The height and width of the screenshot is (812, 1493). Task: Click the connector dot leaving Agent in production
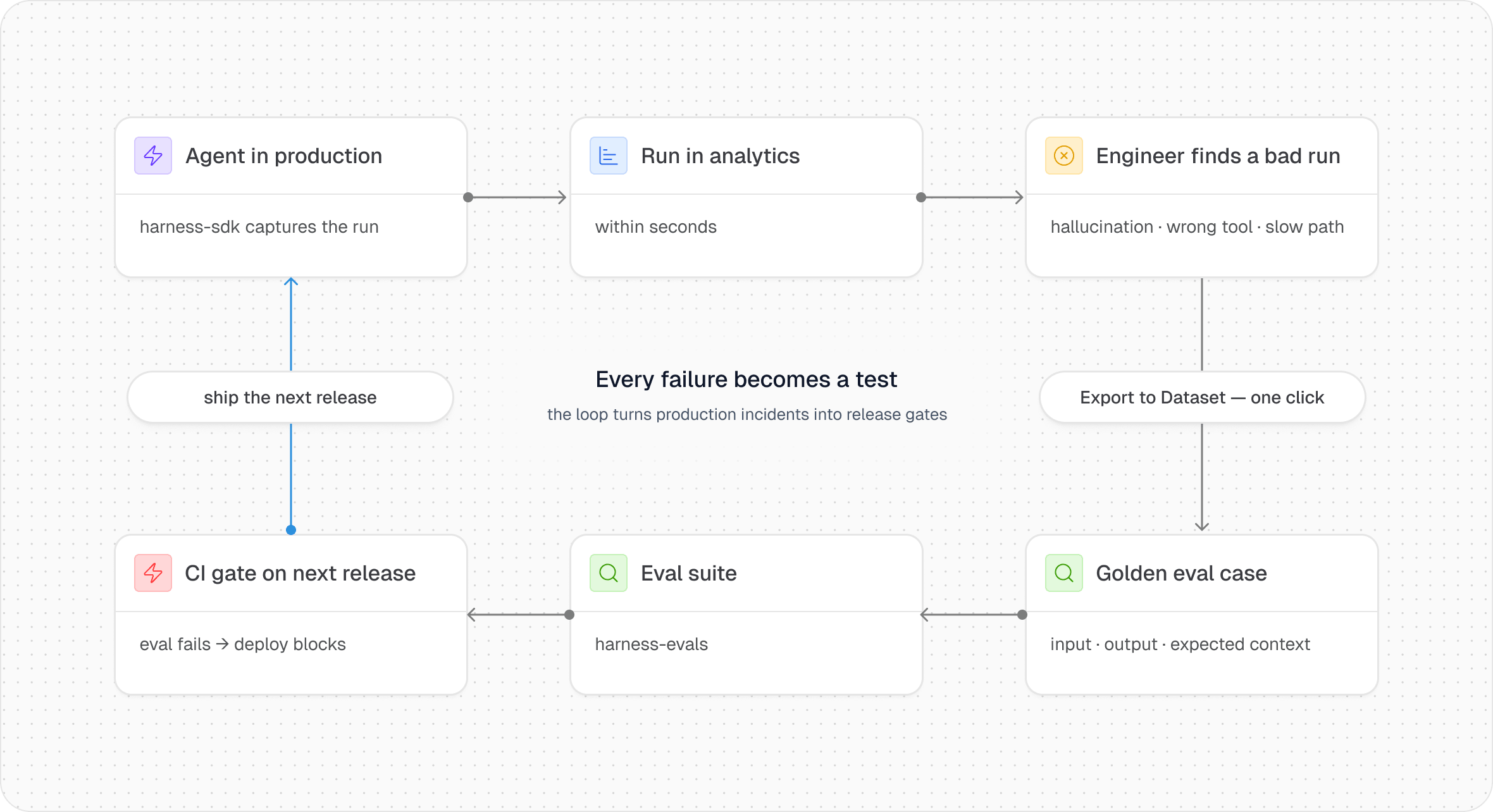[x=468, y=197]
